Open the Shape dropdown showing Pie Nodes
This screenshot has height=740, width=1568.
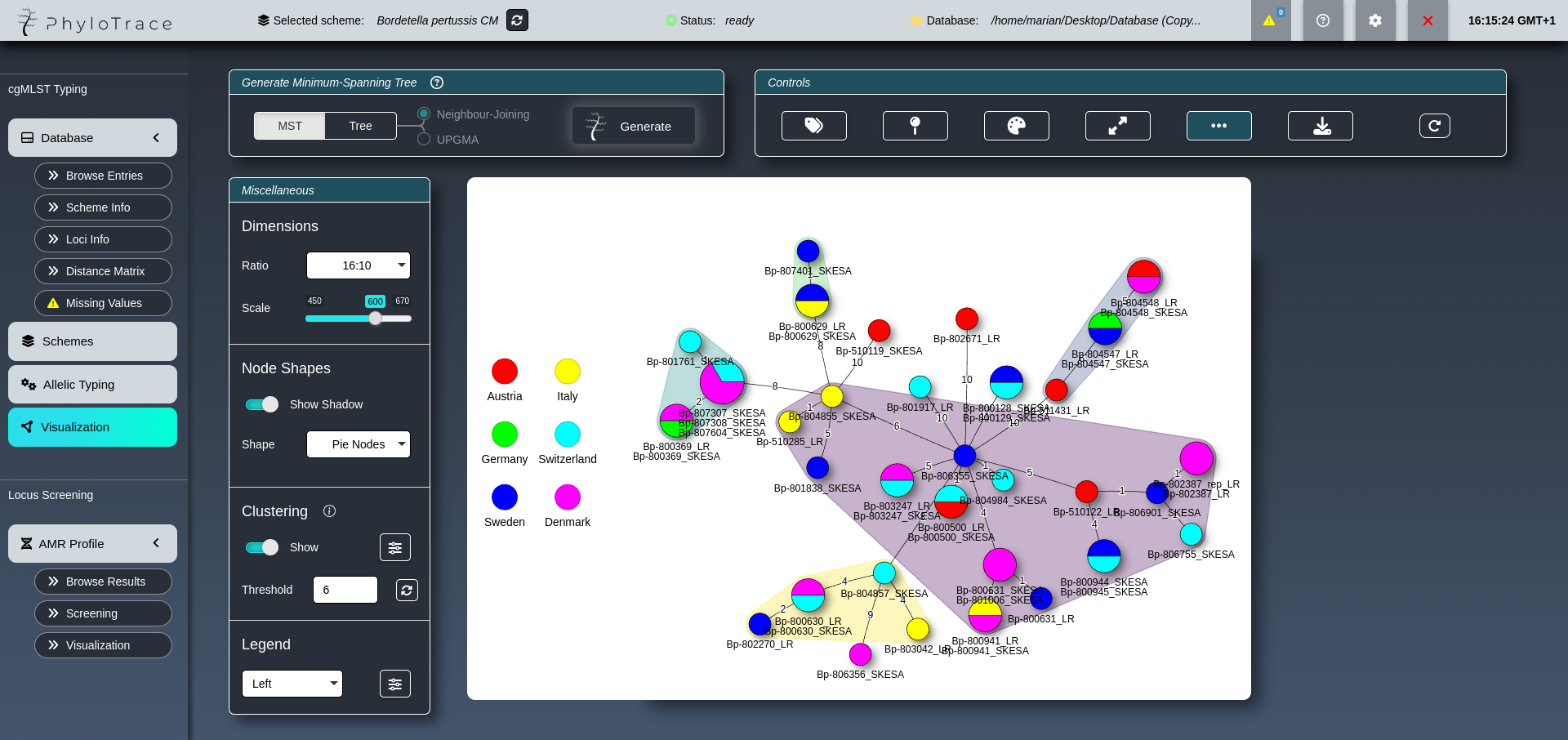pos(358,444)
